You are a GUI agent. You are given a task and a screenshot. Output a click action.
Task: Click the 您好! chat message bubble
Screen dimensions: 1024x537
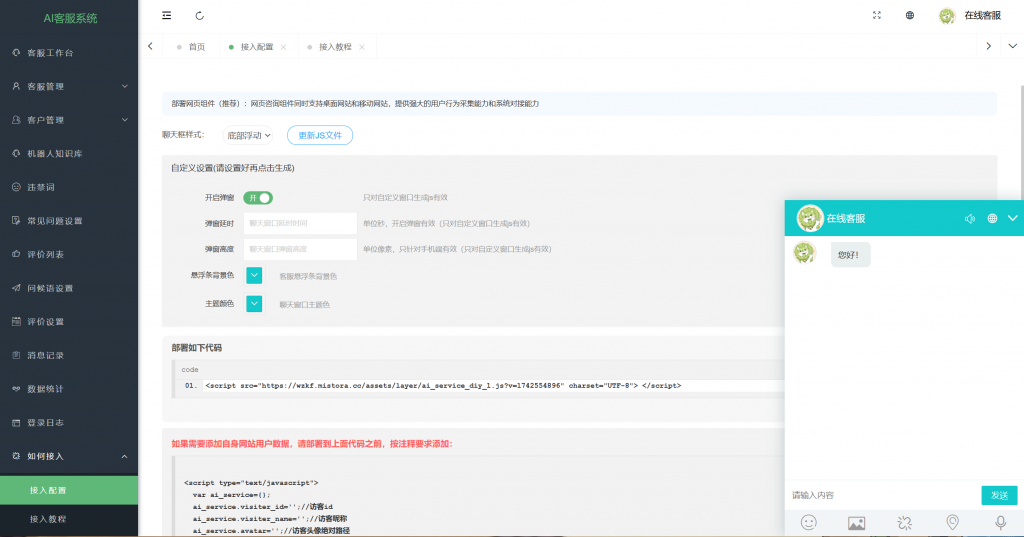(850, 255)
